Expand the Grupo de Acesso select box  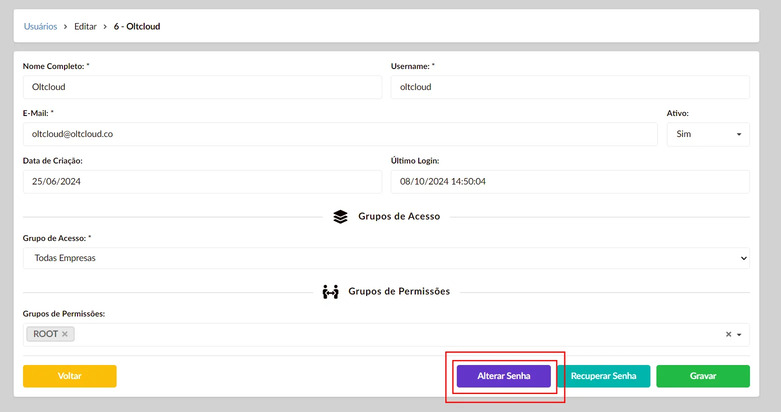click(x=386, y=259)
